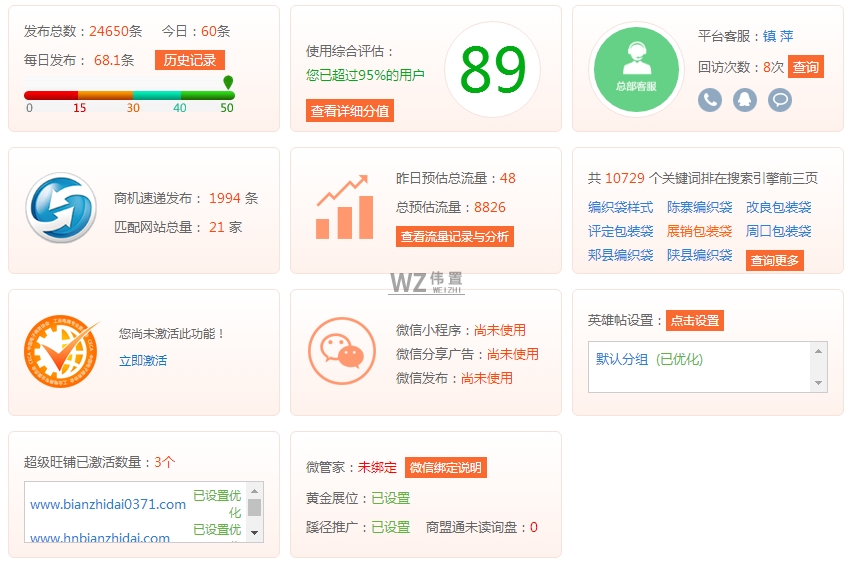Open 历史记录 publish history
This screenshot has width=852, height=568.
tap(190, 60)
